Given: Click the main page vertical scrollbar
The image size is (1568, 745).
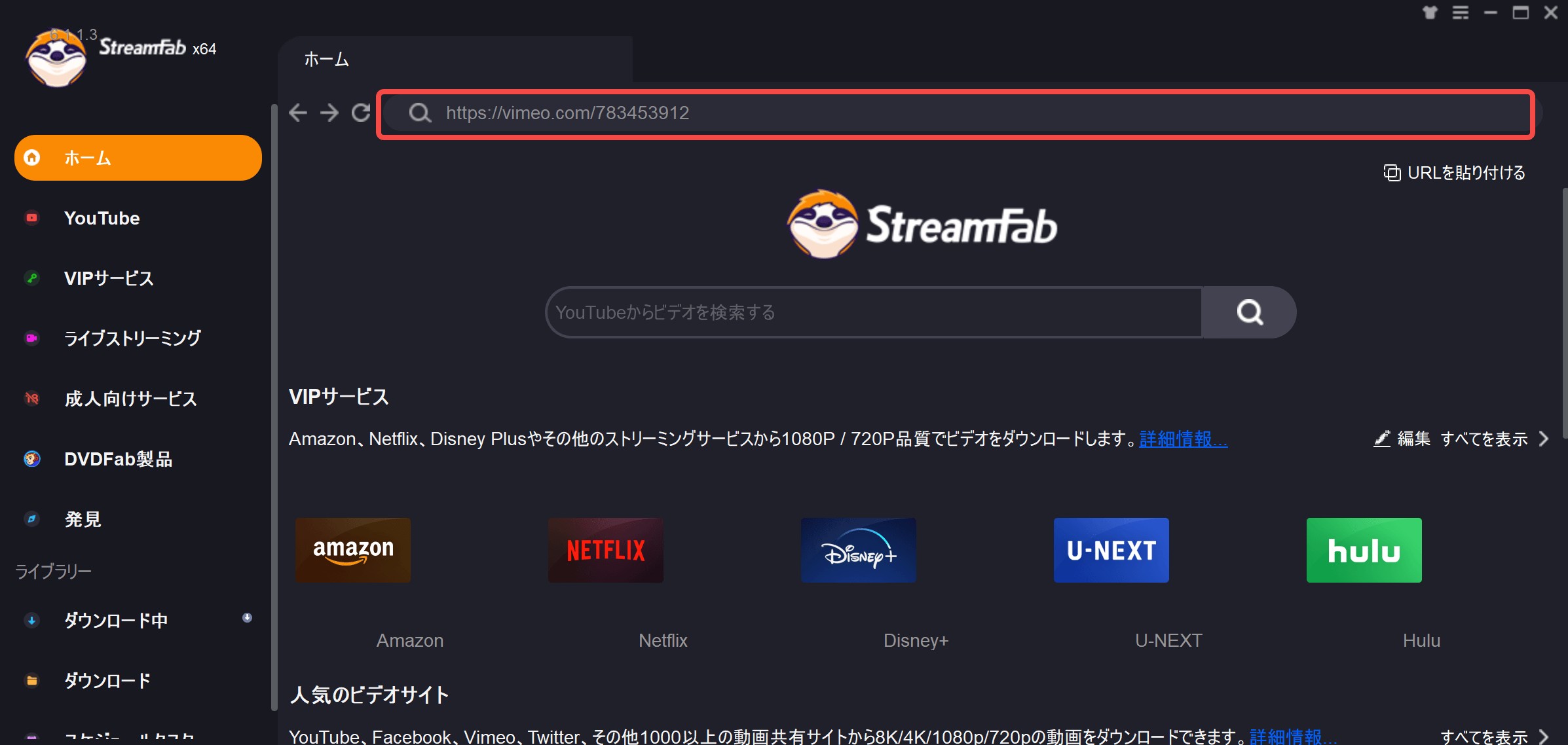Looking at the screenshot, I should [x=1565, y=313].
